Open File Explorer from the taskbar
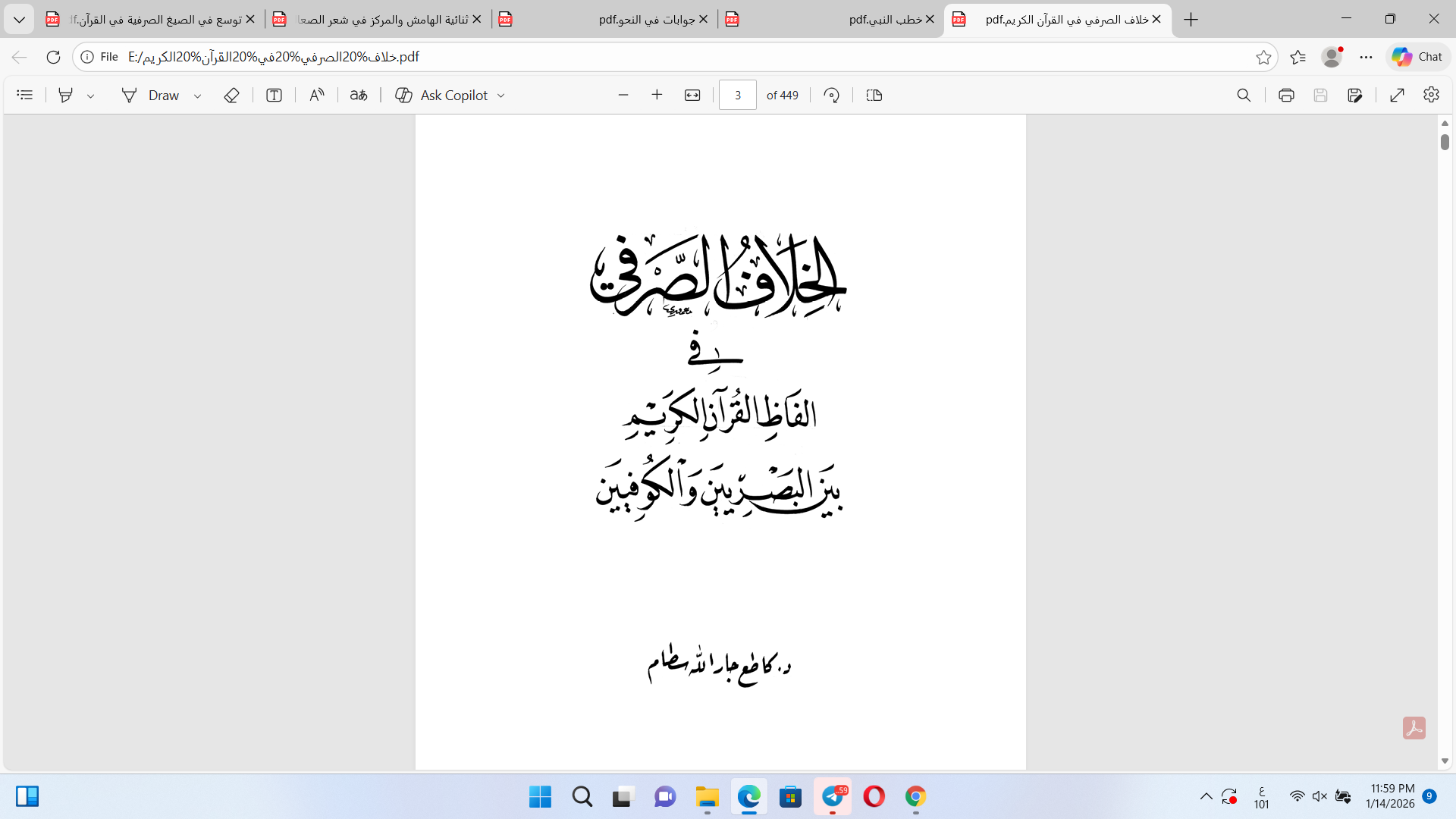The width and height of the screenshot is (1456, 819). (x=707, y=797)
